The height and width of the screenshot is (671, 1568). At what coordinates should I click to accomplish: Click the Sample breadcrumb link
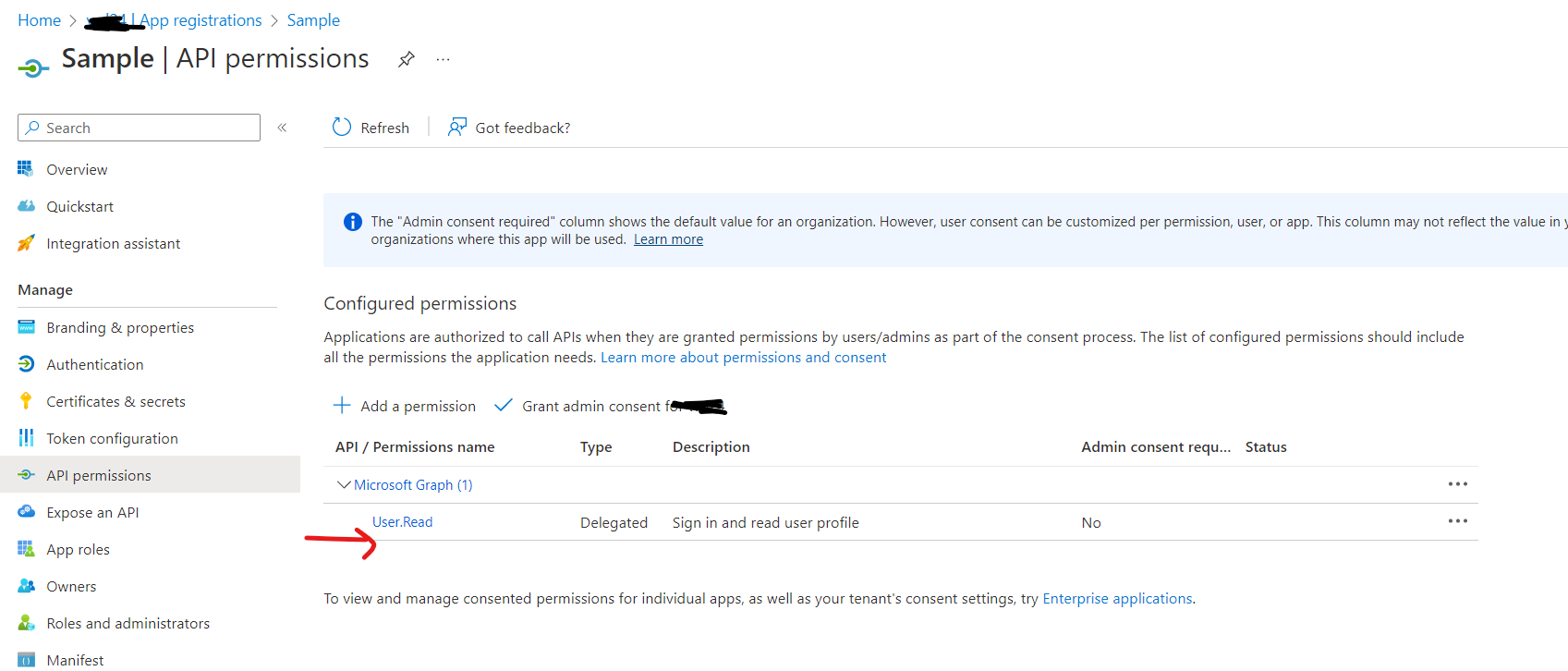pos(313,20)
